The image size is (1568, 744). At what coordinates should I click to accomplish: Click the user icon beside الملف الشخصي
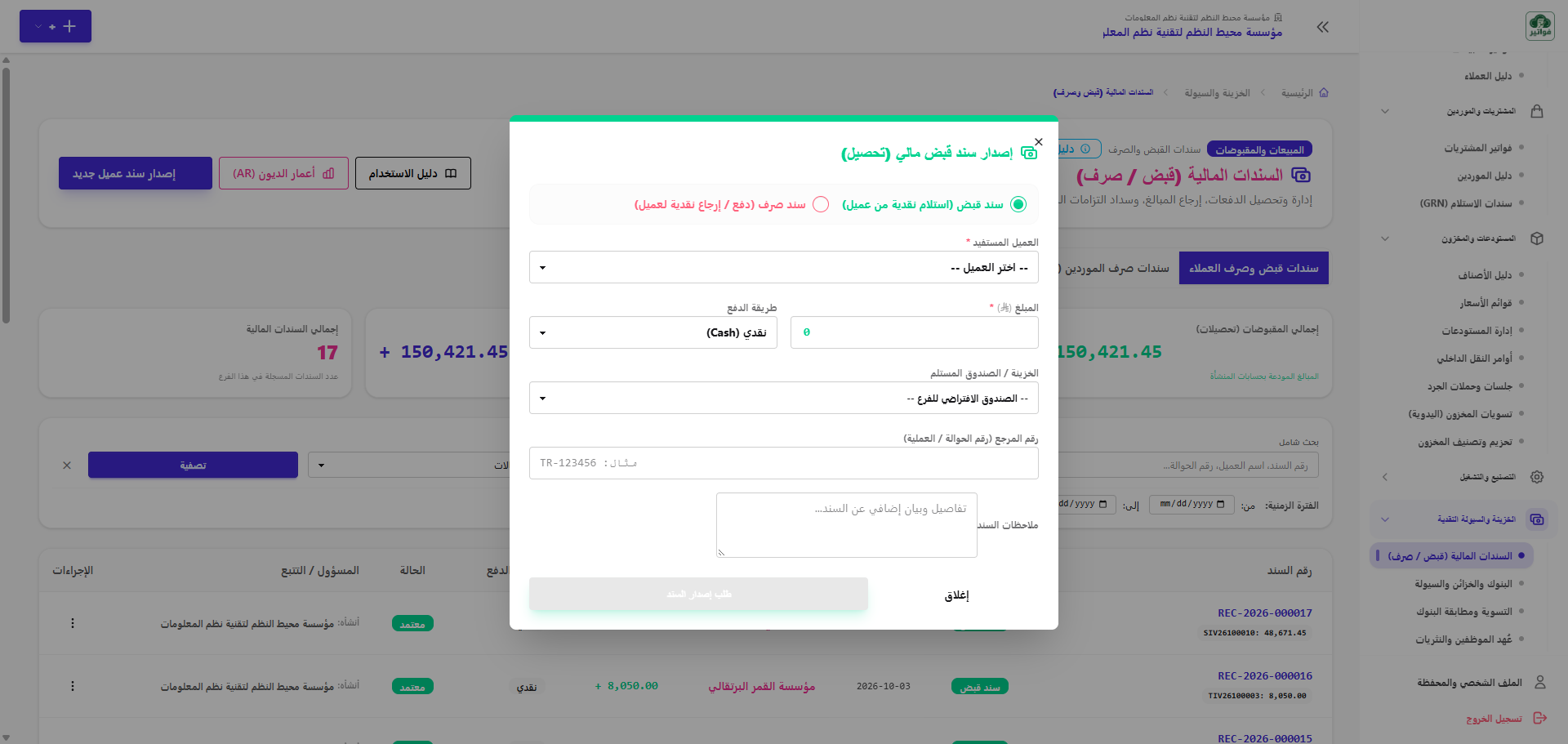(1540, 682)
